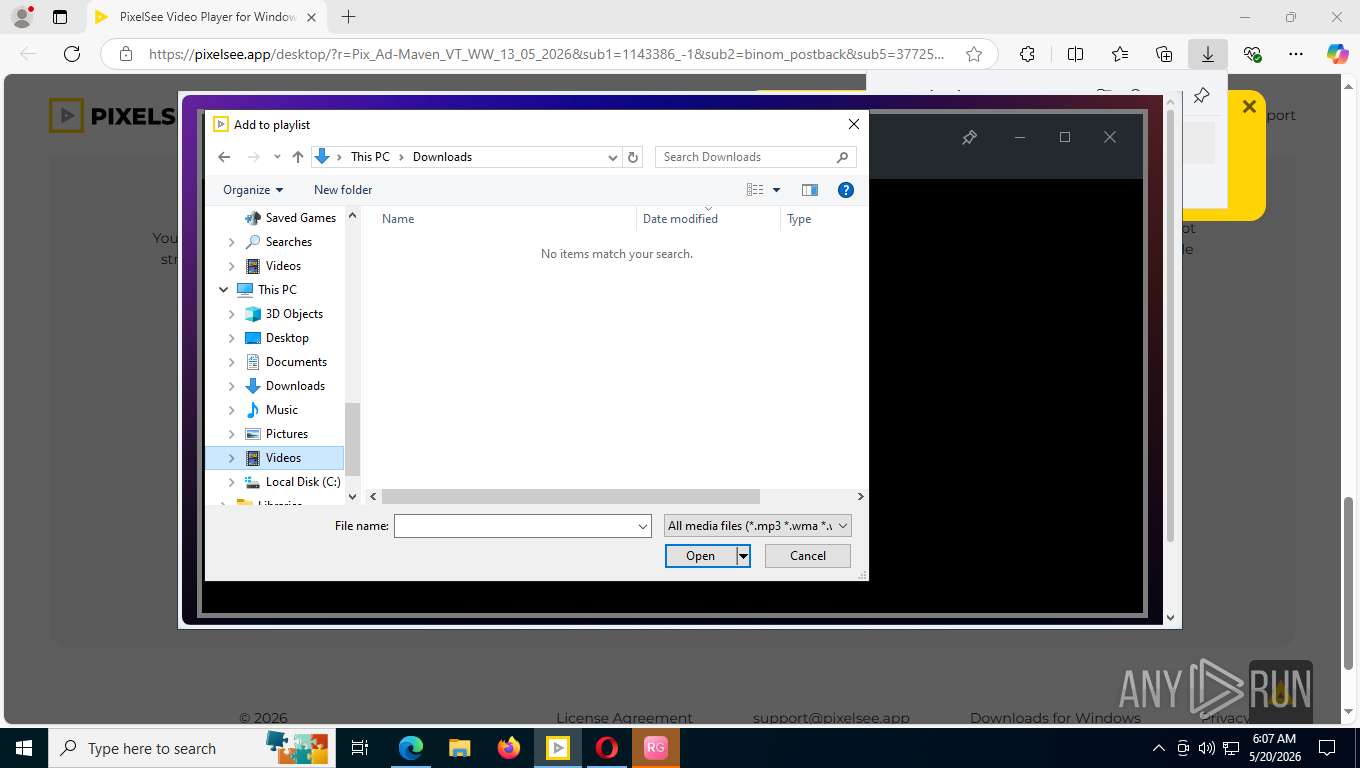
Task: Add page to favorites star icon
Action: 974,55
